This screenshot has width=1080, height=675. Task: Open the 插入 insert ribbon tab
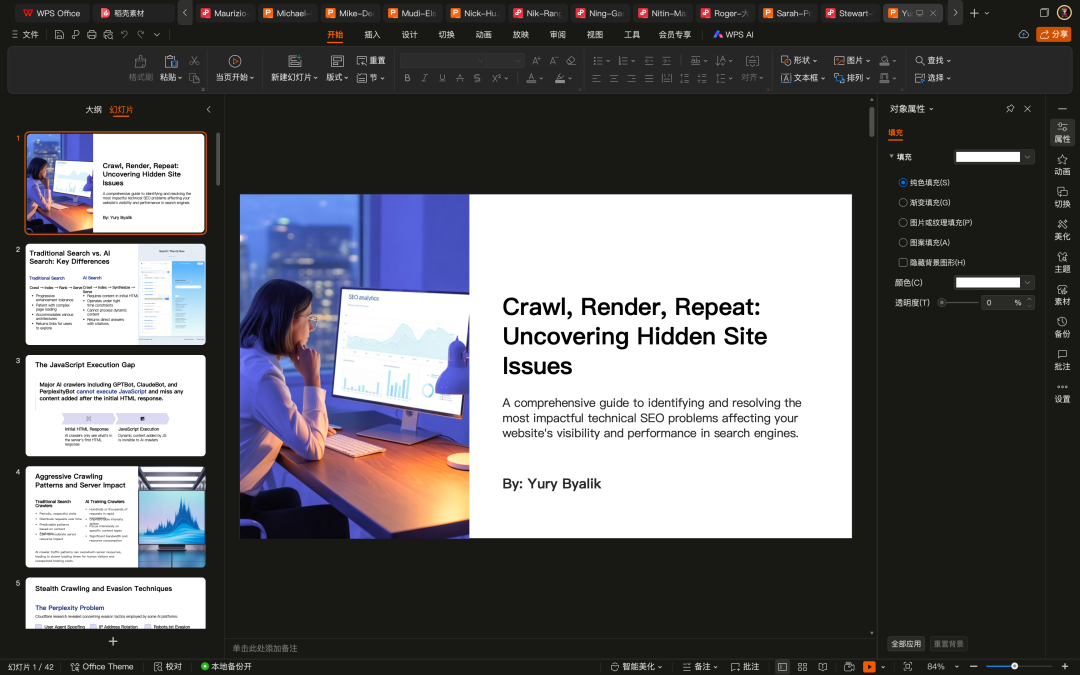[372, 34]
